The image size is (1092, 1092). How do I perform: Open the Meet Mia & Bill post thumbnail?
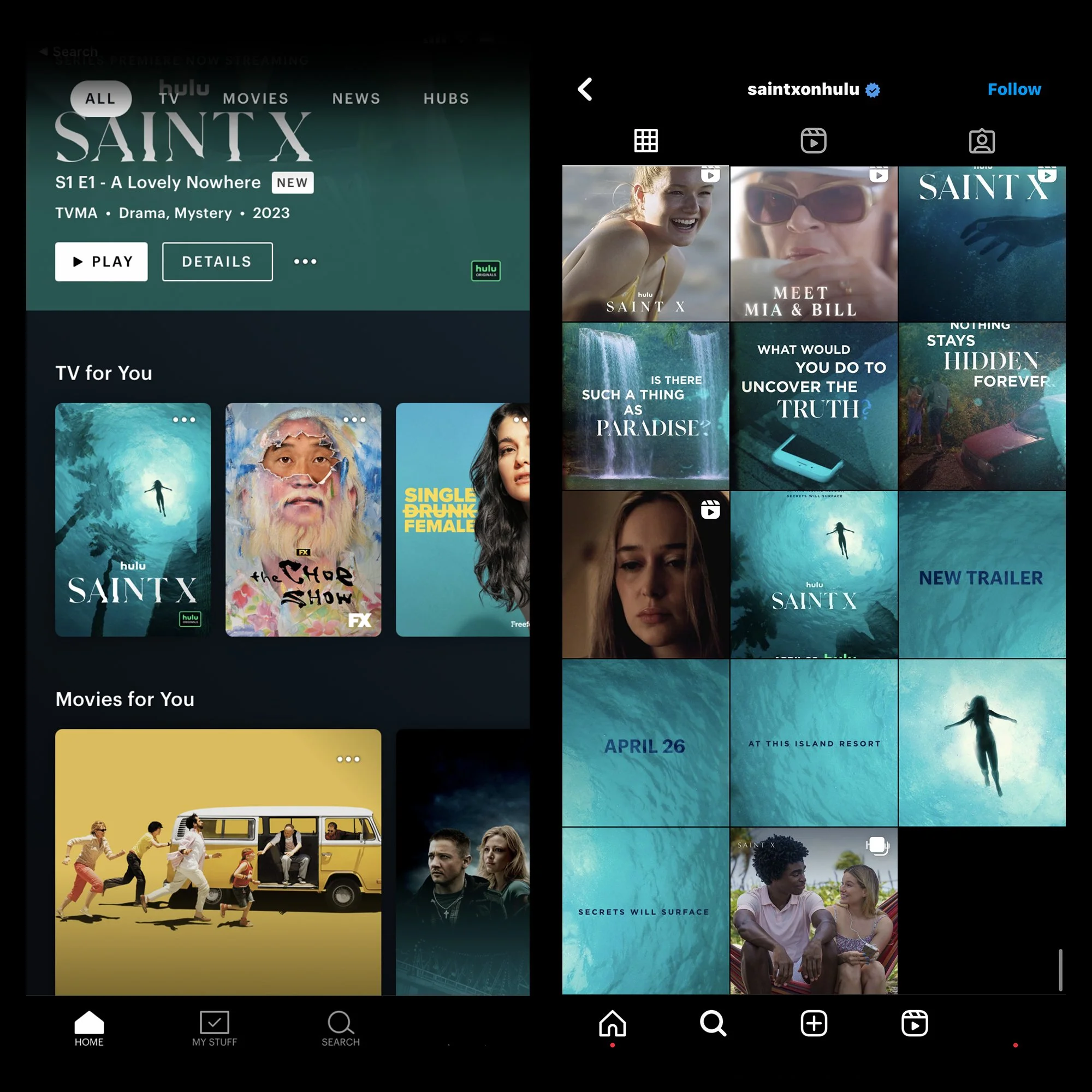point(814,244)
